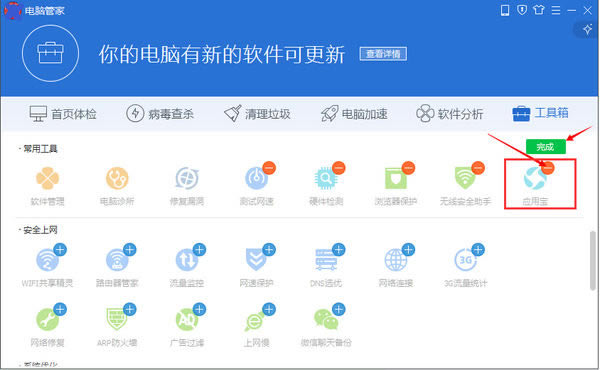Image resolution: width=600 pixels, height=370 pixels.
Task: Select the 上网慢 browser icon
Action: [x=256, y=321]
